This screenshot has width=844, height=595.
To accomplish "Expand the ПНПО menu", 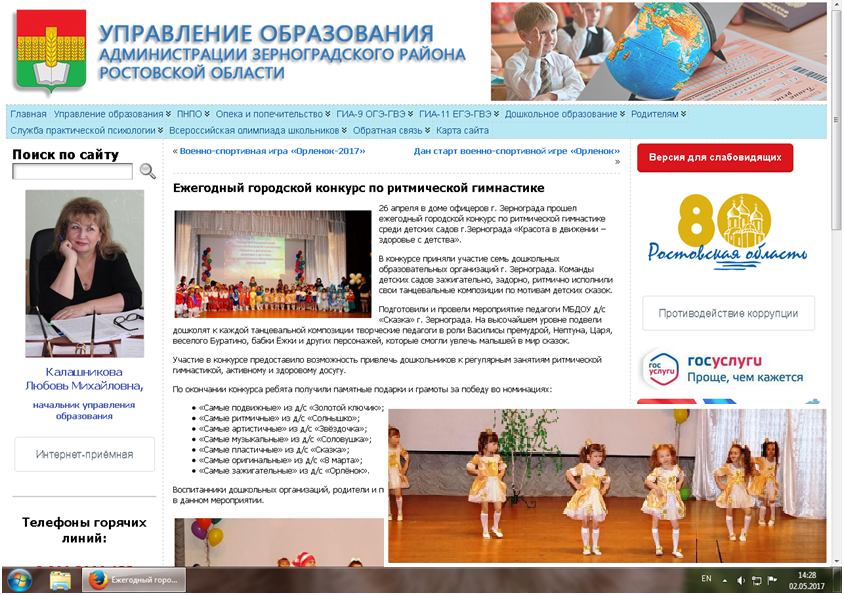I will pyautogui.click(x=193, y=114).
